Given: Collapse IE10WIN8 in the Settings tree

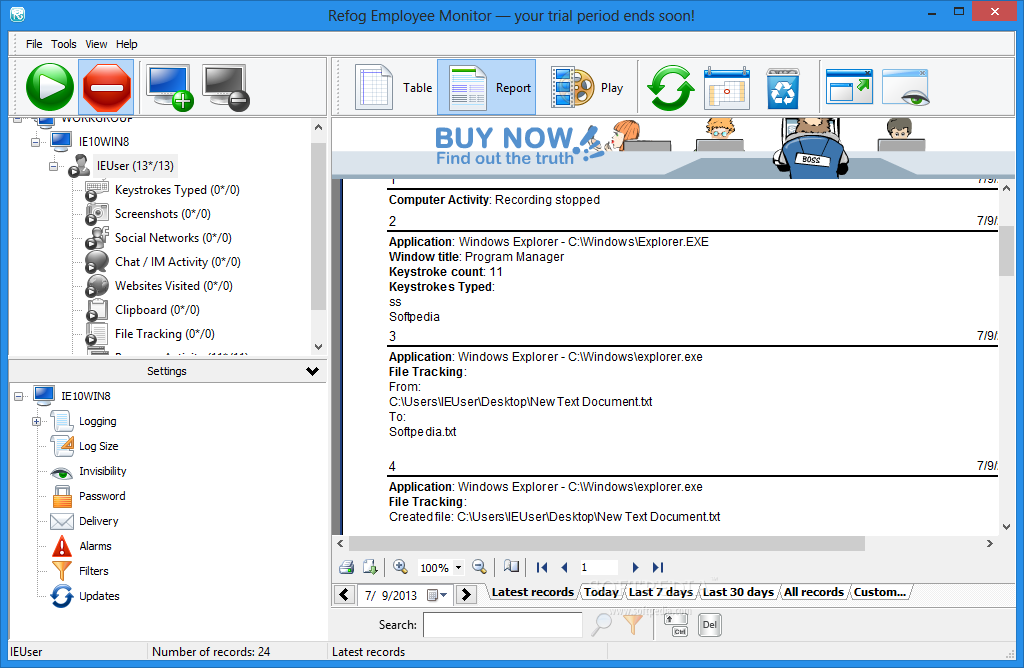Looking at the screenshot, I should 18,396.
